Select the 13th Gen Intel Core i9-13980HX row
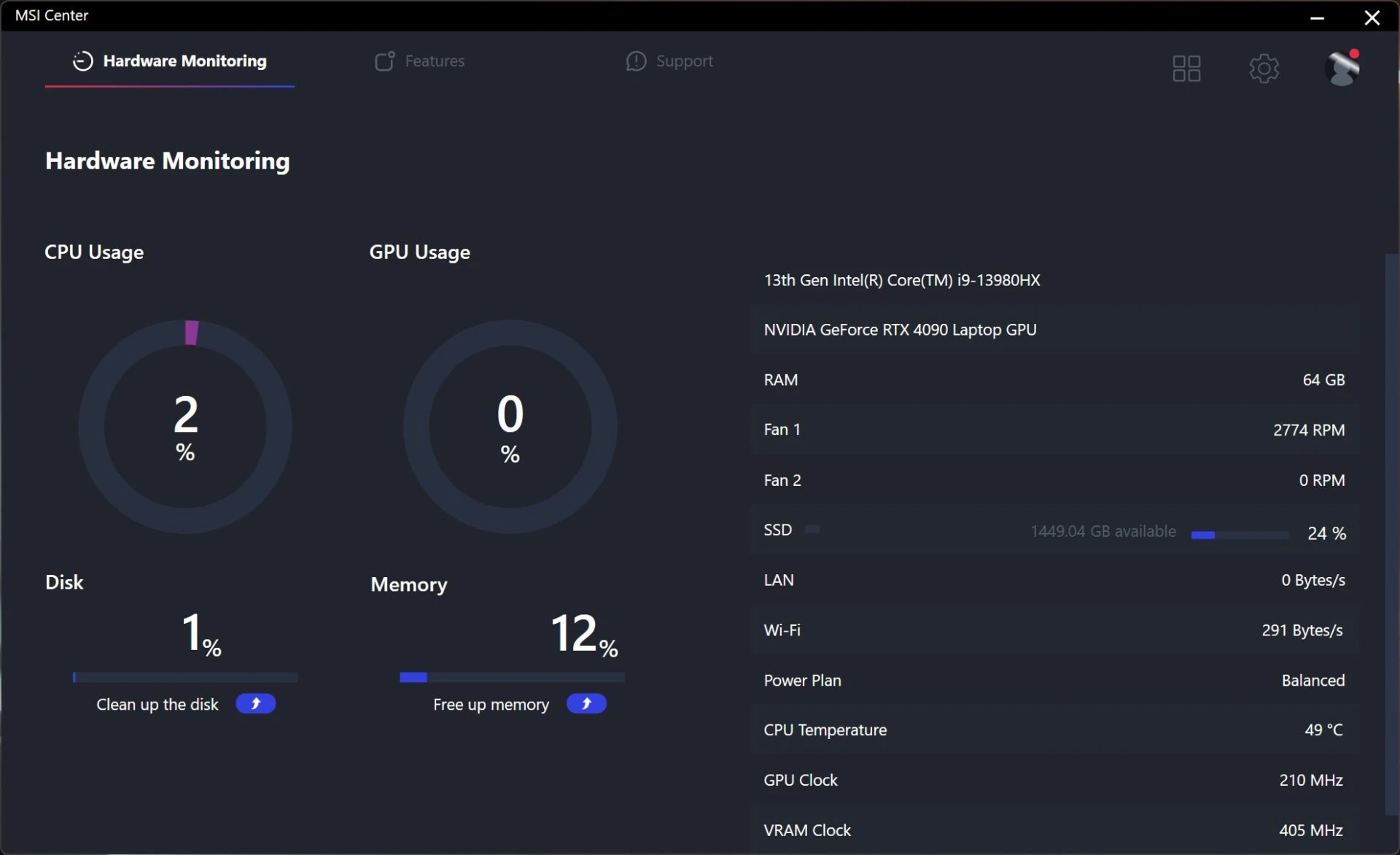1400x855 pixels. tap(1055, 280)
